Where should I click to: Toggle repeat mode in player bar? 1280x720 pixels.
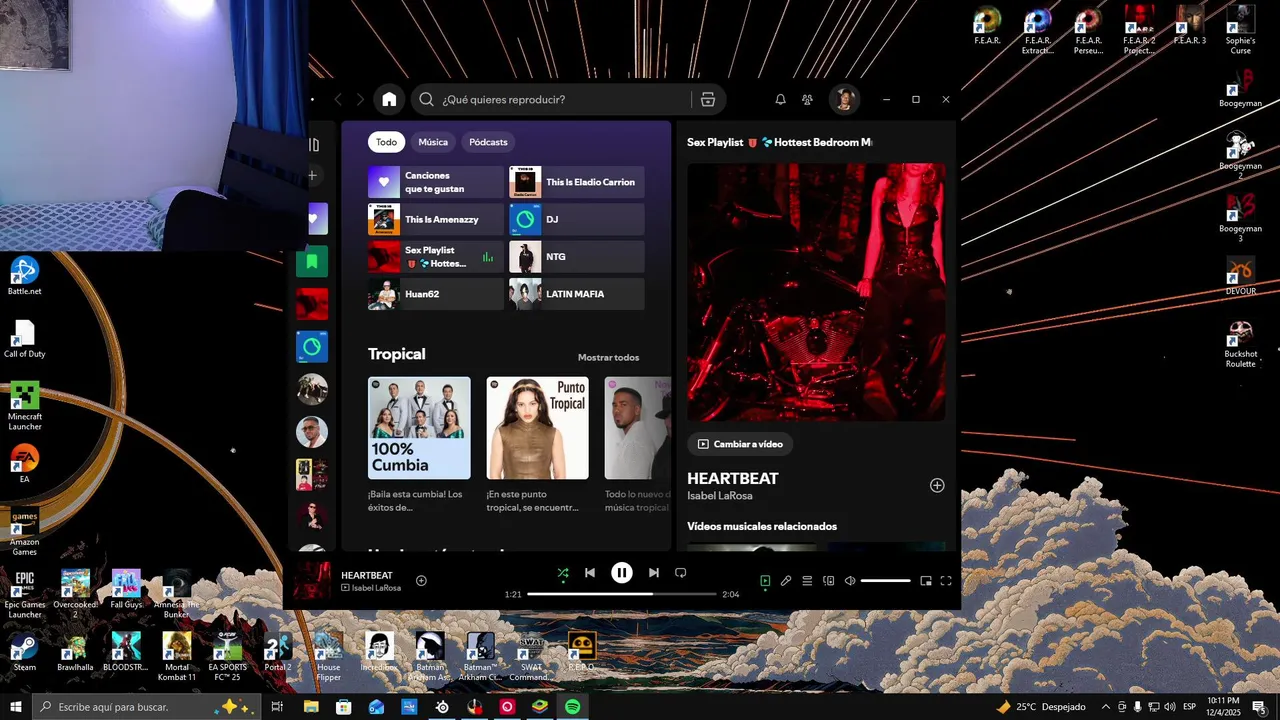click(x=681, y=573)
